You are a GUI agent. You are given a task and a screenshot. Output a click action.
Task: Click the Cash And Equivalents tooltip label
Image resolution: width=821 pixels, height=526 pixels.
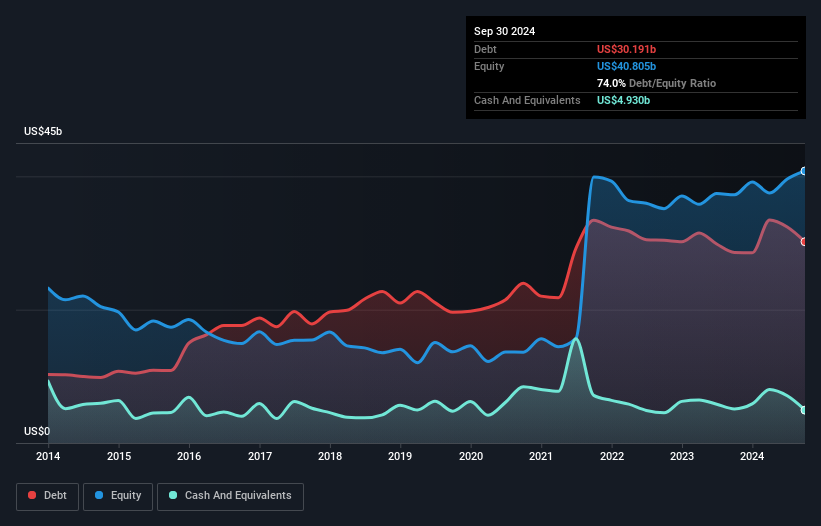(x=527, y=100)
